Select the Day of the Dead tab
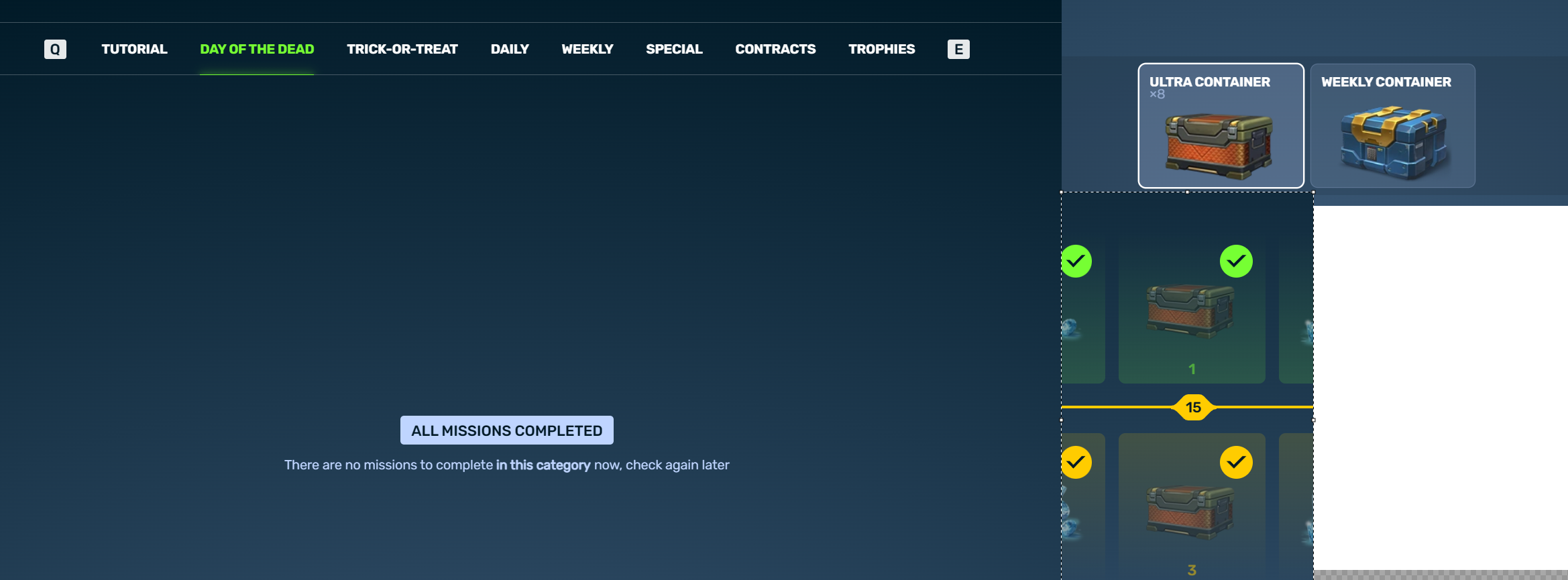This screenshot has width=1568, height=580. click(257, 49)
